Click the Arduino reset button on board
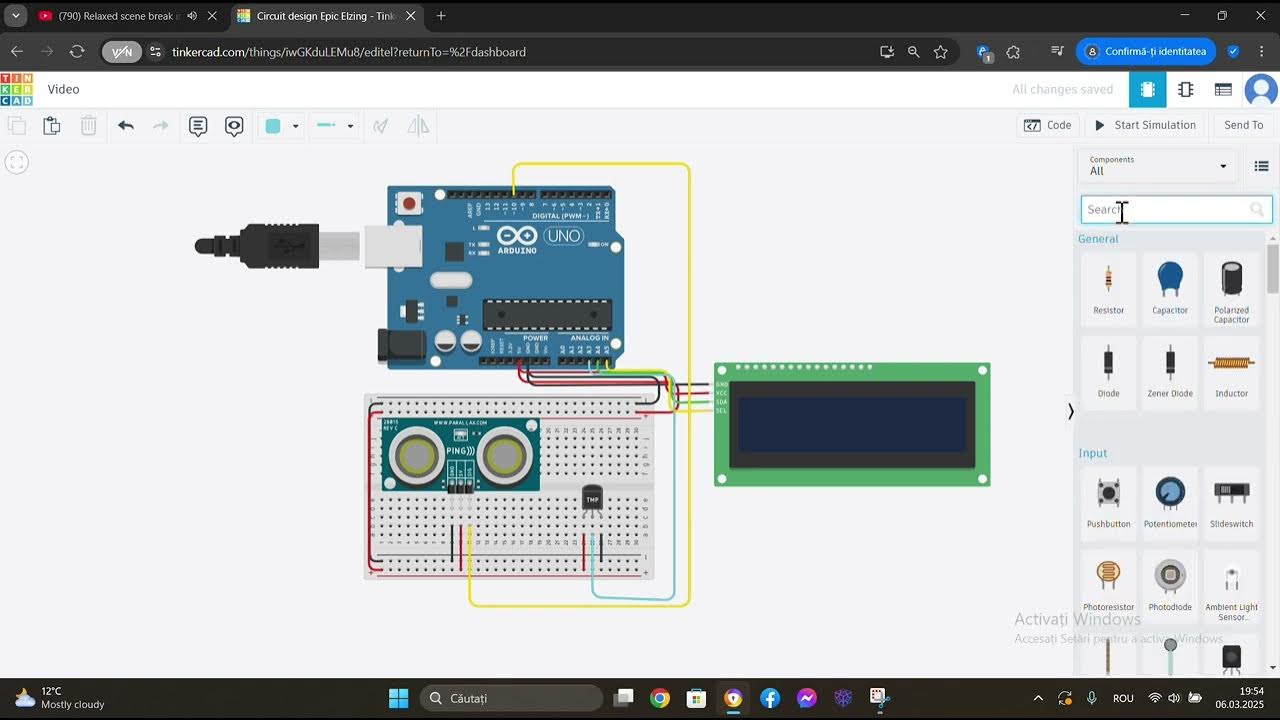 407,204
